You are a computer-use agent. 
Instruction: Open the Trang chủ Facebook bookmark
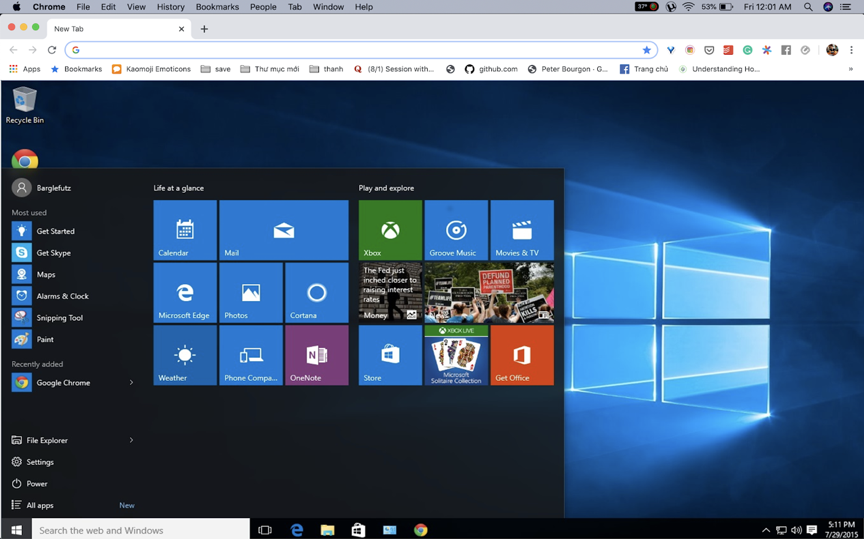pyautogui.click(x=644, y=69)
